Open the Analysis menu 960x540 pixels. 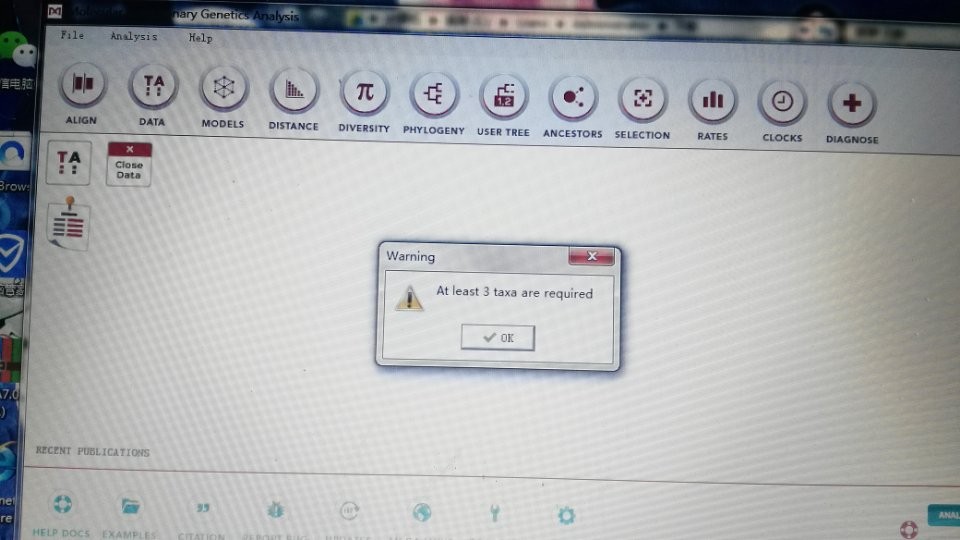[133, 37]
